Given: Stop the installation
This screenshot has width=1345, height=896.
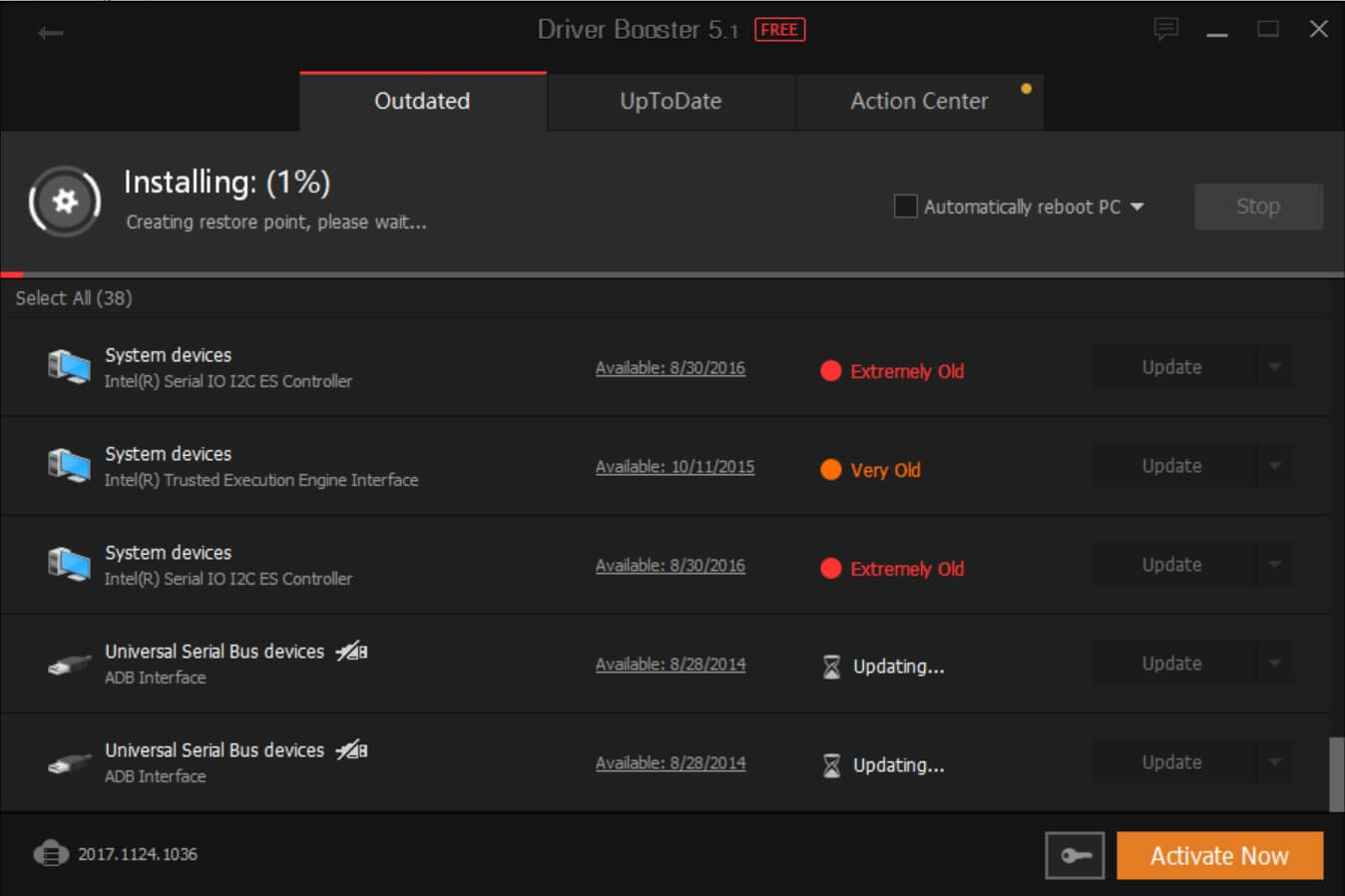Looking at the screenshot, I should point(1258,207).
